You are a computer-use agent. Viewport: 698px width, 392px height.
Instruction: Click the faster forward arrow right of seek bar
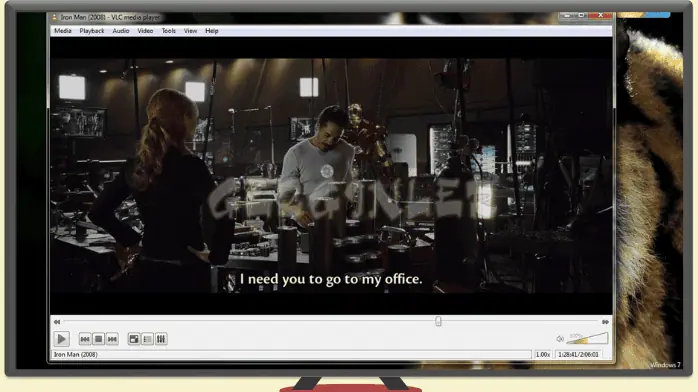tap(605, 322)
